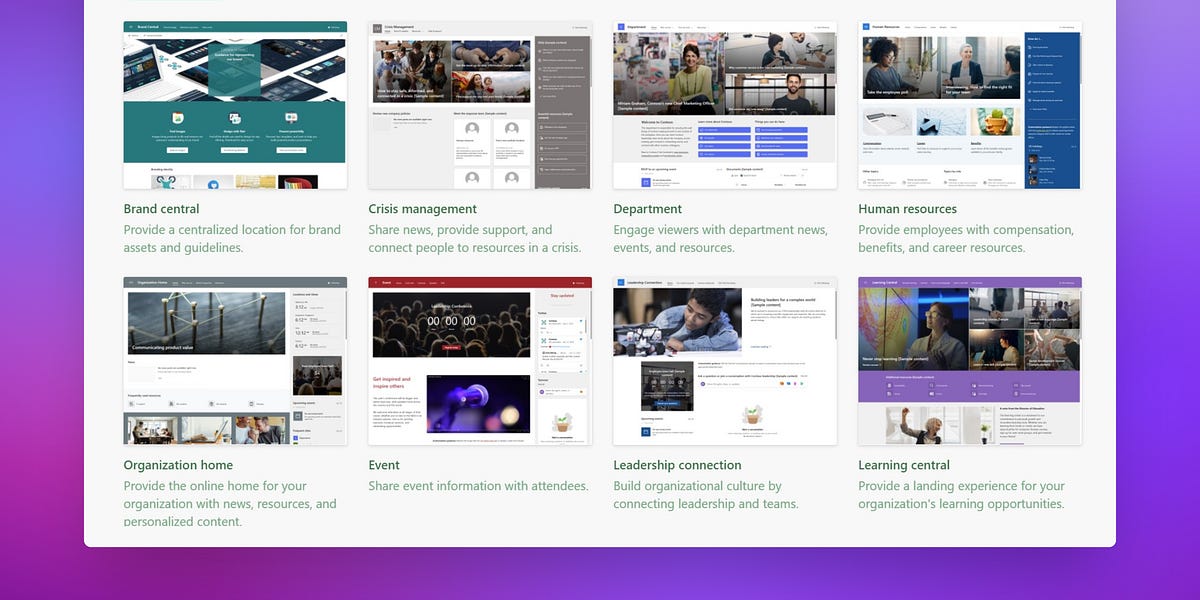Viewport: 1200px width, 600px height.
Task: Click the Learning central description text
Action: 962,494
